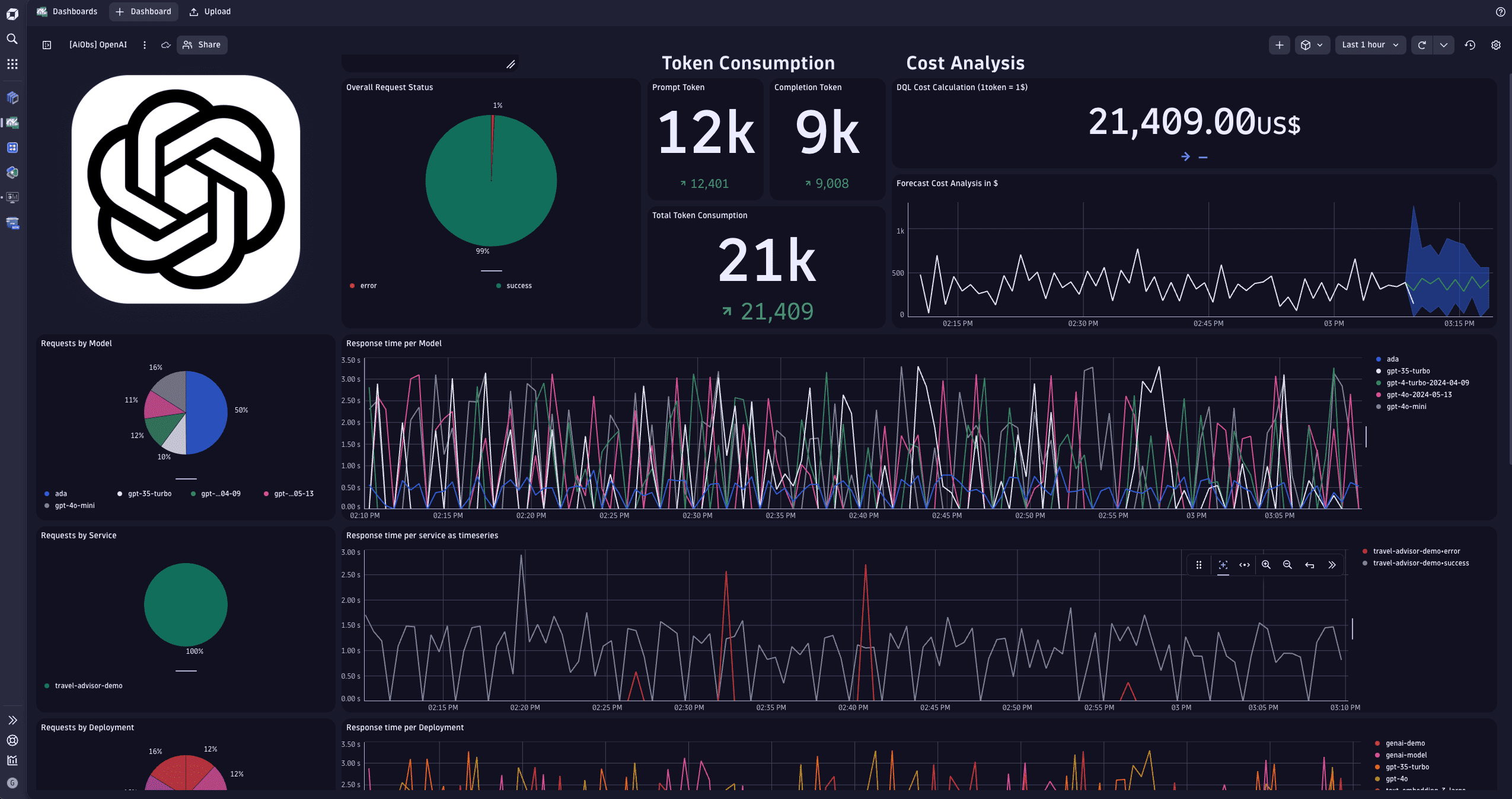Toggle gpt-4o-mini legend in Requests by Model
Viewport: 1512px width, 799px height.
coord(69,506)
